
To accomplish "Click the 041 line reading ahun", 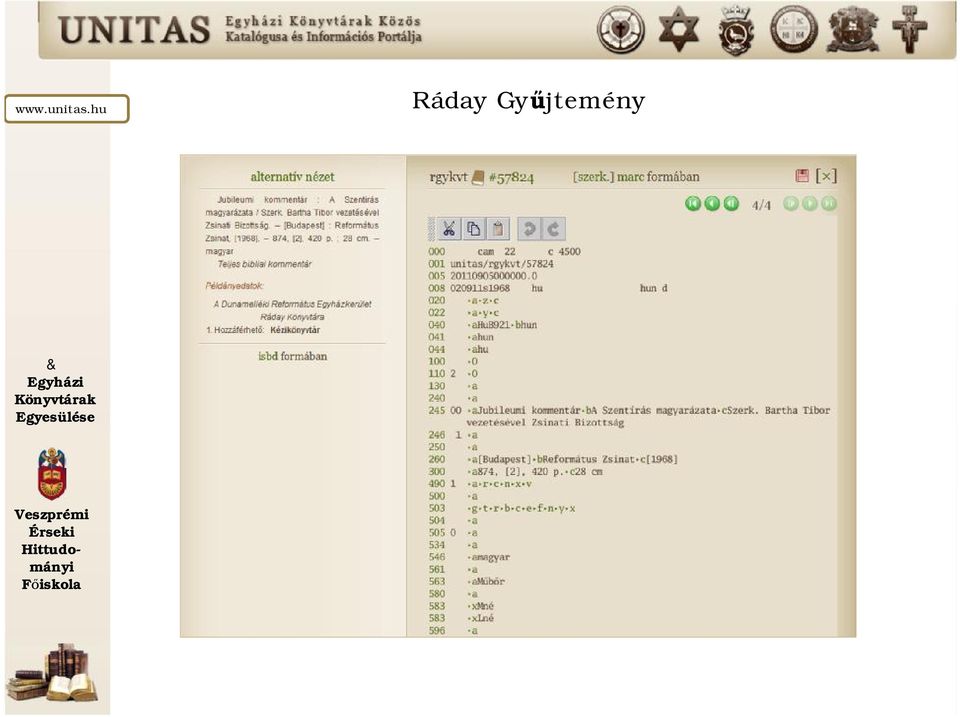I will (x=461, y=337).
